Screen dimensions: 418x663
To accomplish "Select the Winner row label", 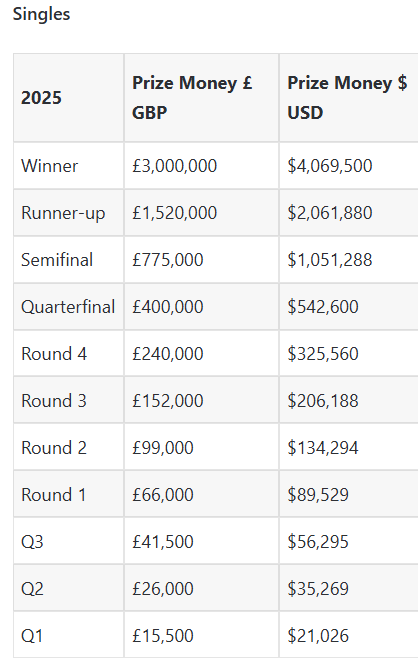I will pyautogui.click(x=49, y=166).
